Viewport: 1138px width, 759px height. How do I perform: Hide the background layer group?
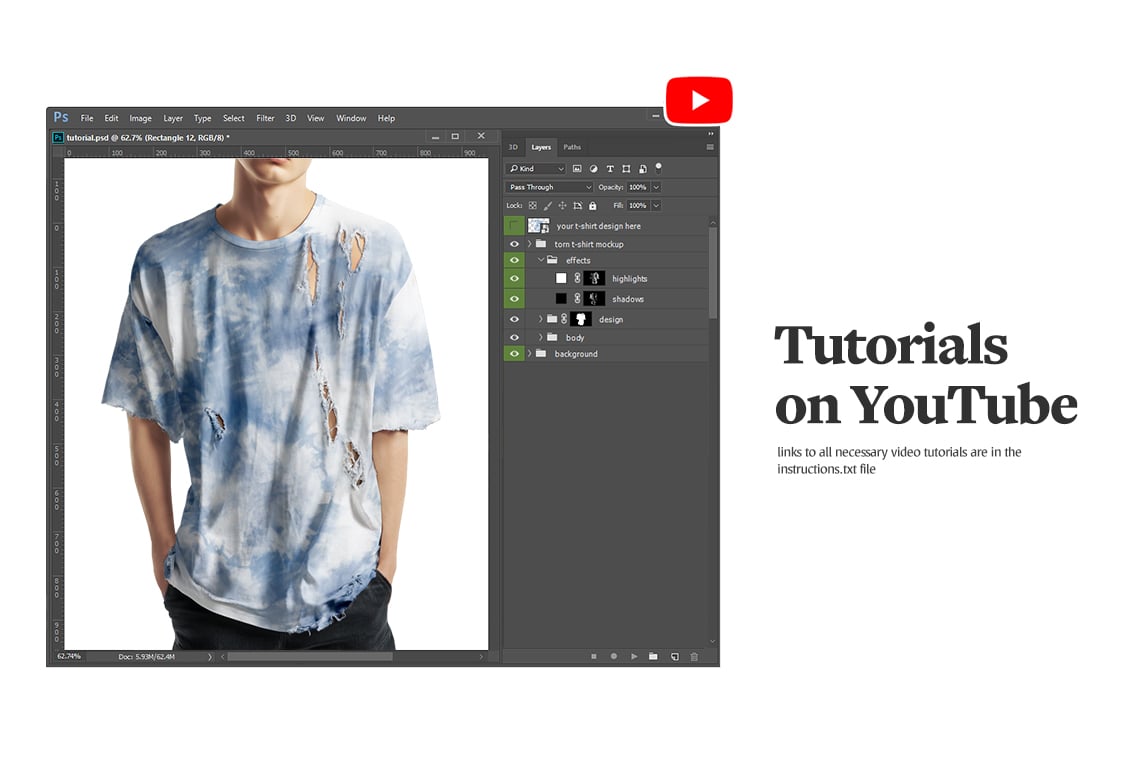click(x=514, y=353)
